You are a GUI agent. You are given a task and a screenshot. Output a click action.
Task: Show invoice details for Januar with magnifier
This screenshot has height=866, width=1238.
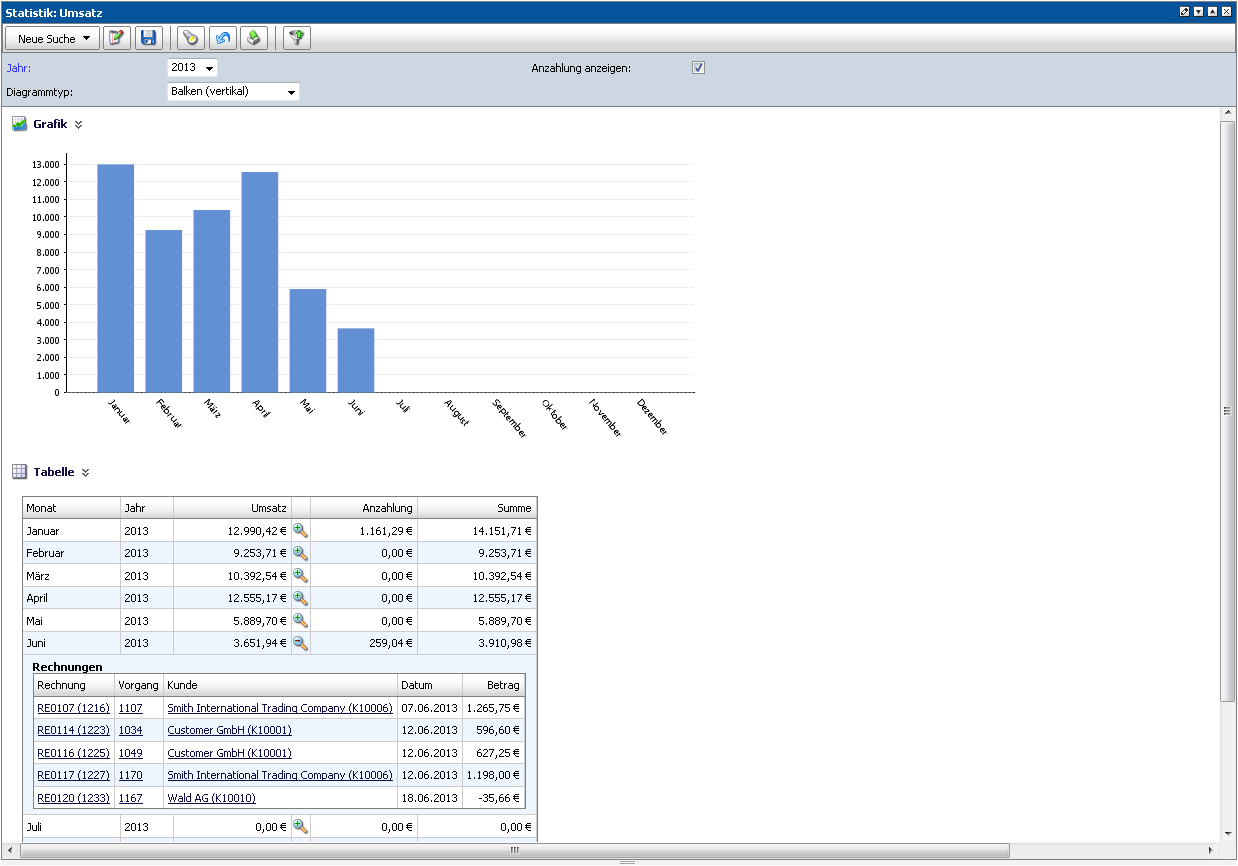pos(300,531)
